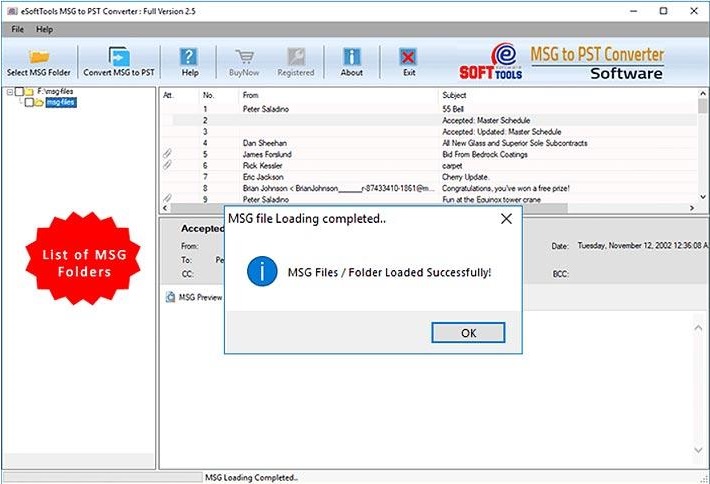710x484 pixels.
Task: Click the eSoftTools logo
Action: (x=491, y=61)
